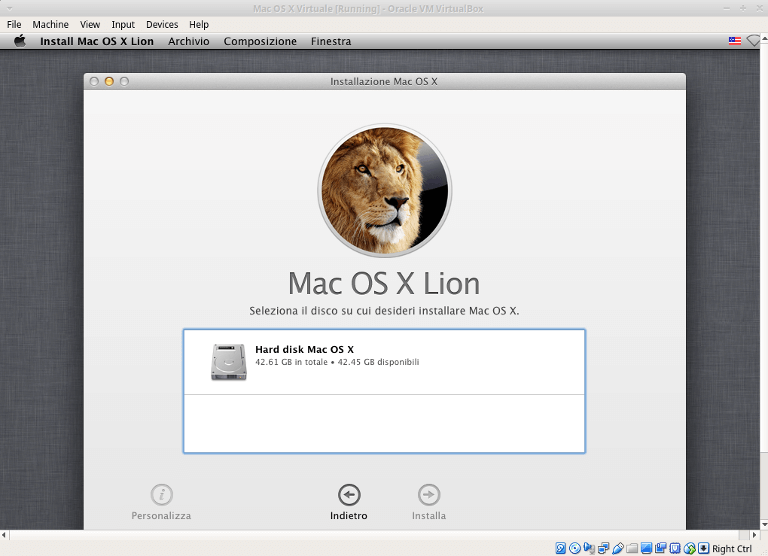768x556 pixels.
Task: Open the VirtualBox Devices menu
Action: click(162, 24)
